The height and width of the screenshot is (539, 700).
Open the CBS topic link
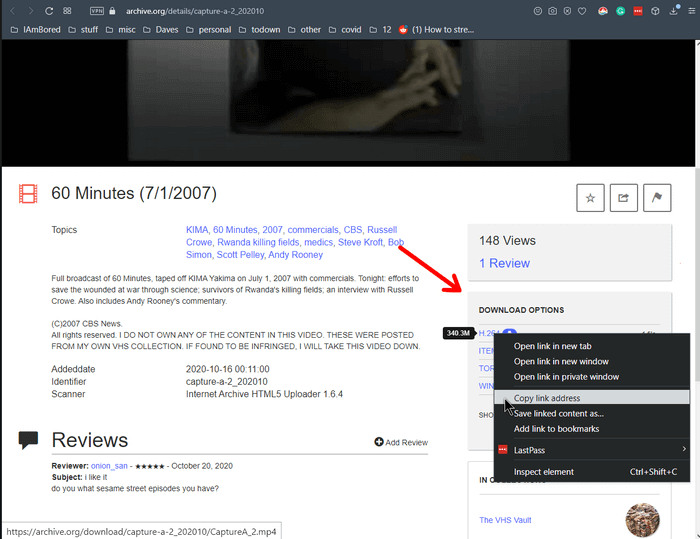(x=353, y=230)
